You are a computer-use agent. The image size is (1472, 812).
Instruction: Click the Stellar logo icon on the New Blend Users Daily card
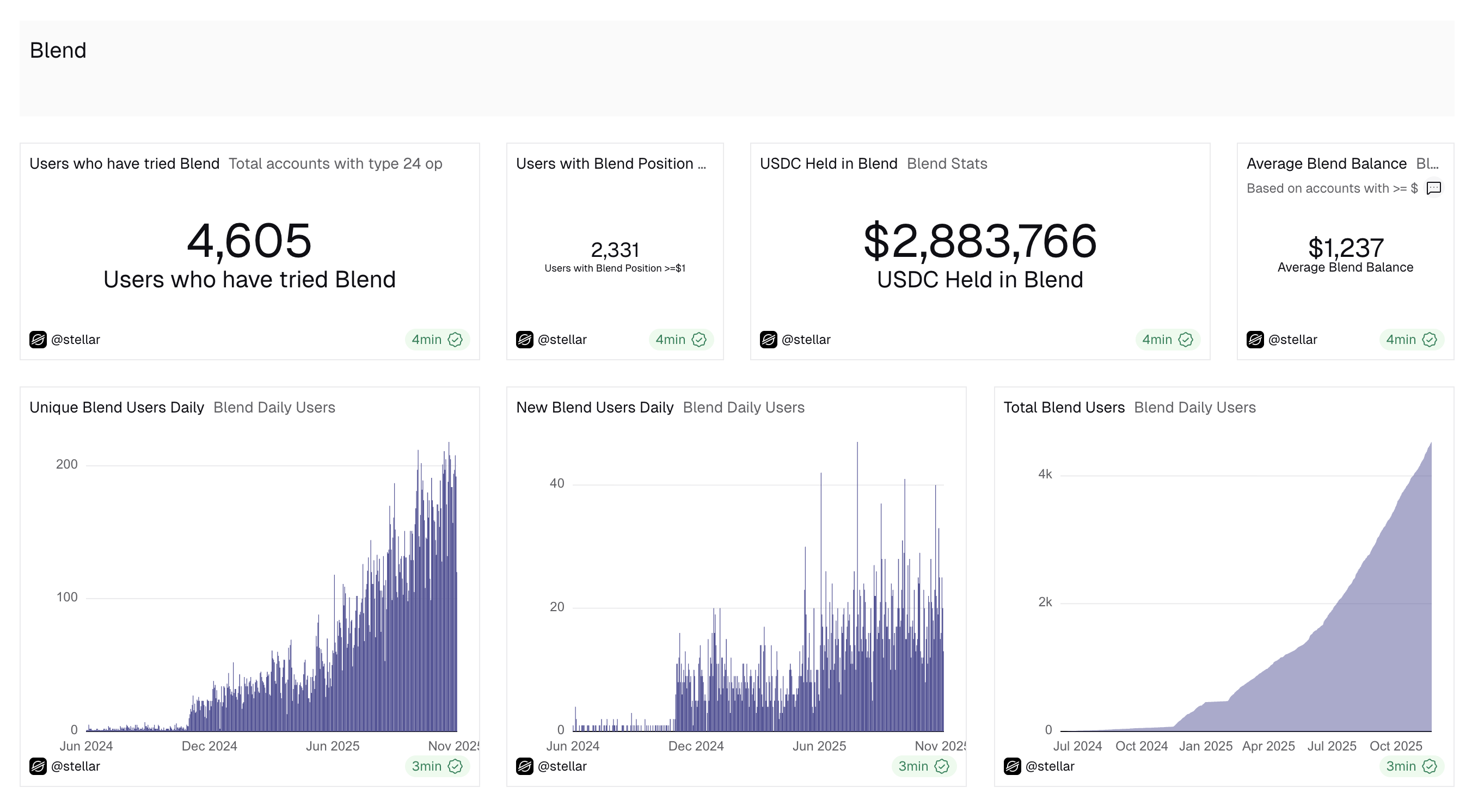tap(525, 766)
